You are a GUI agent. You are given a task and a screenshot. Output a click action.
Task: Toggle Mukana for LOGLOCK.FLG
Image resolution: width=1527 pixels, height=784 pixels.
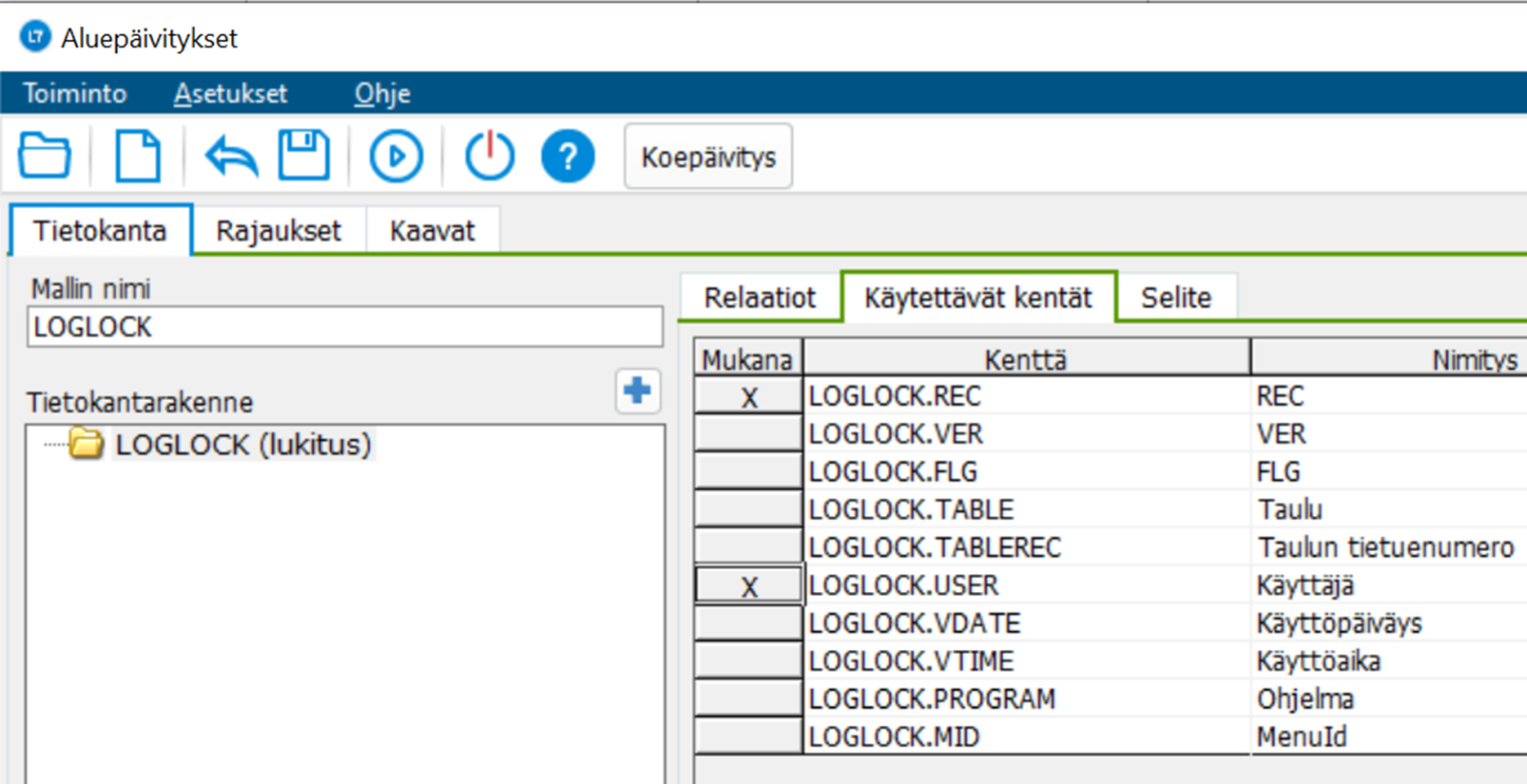click(x=748, y=472)
